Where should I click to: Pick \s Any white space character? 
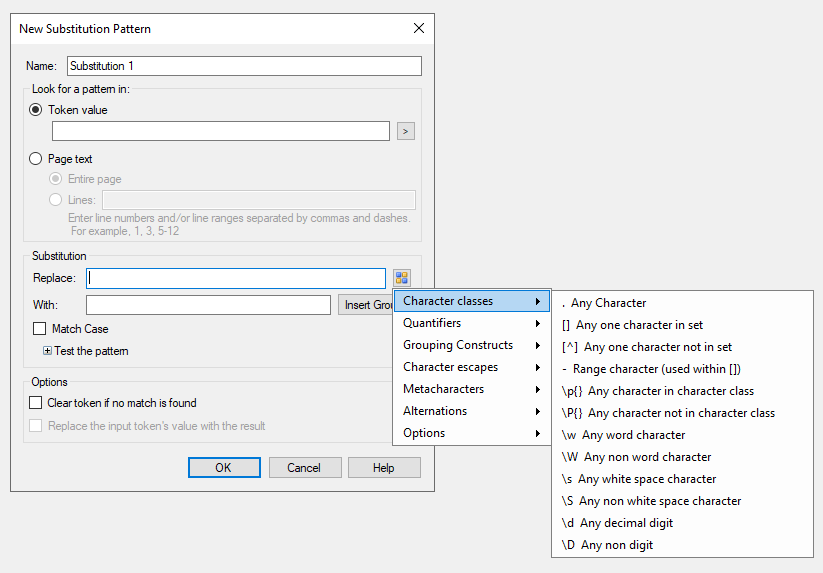pyautogui.click(x=638, y=479)
